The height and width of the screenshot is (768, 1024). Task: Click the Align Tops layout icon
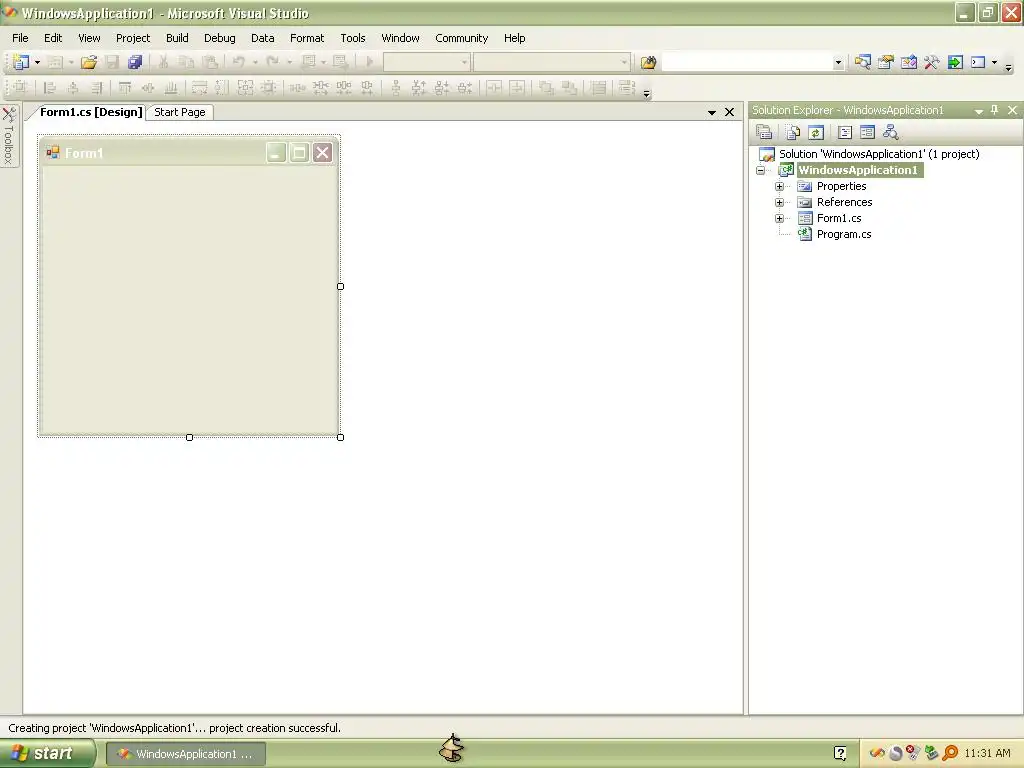(x=124, y=88)
